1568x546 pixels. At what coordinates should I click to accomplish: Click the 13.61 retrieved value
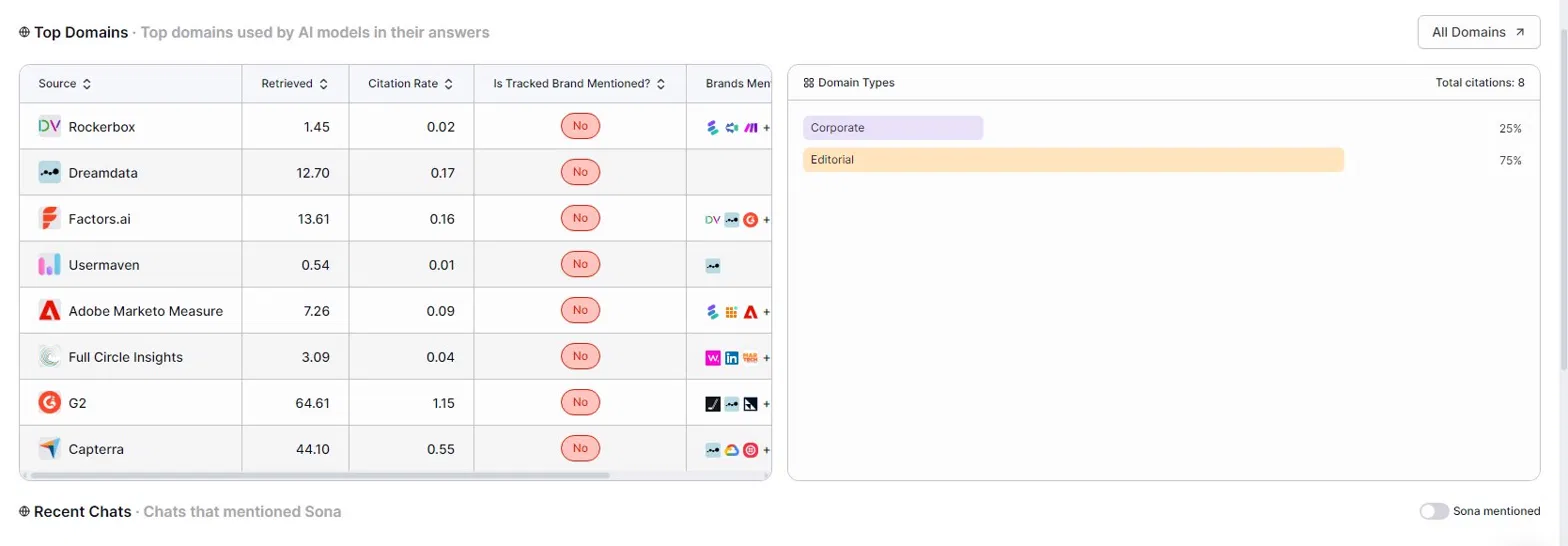(x=313, y=219)
